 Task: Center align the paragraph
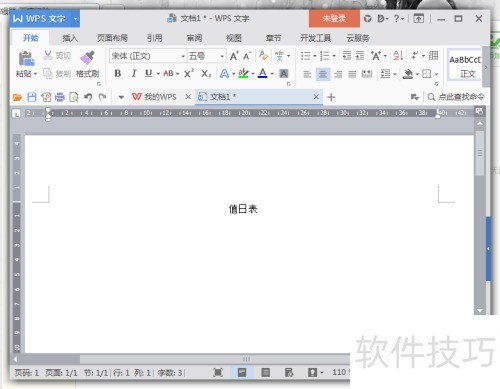323,74
